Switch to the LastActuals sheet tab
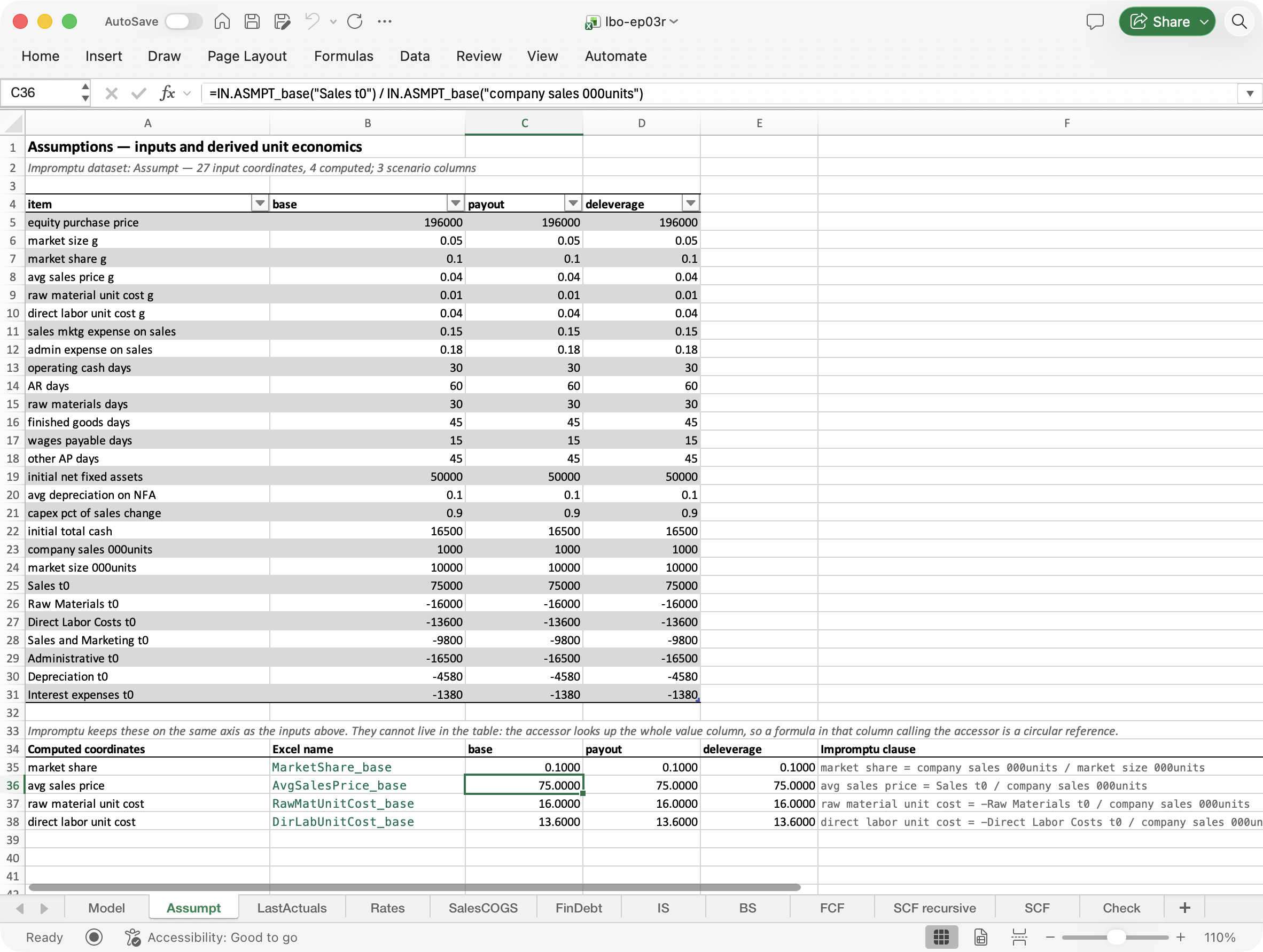The image size is (1263, 952). [292, 908]
